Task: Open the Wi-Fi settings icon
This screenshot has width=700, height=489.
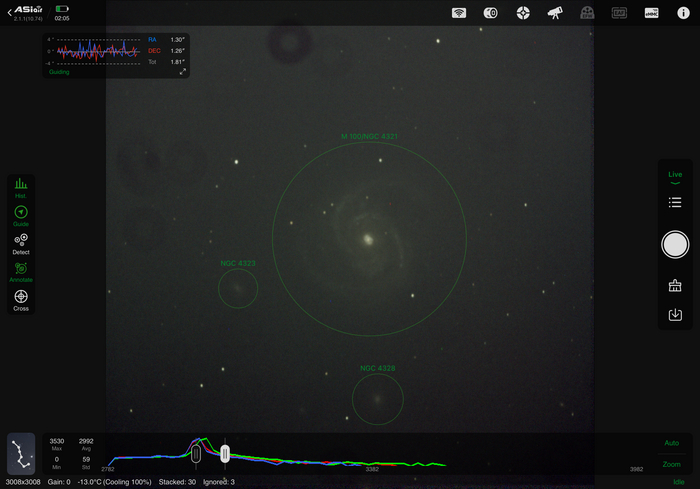Action: (x=459, y=13)
